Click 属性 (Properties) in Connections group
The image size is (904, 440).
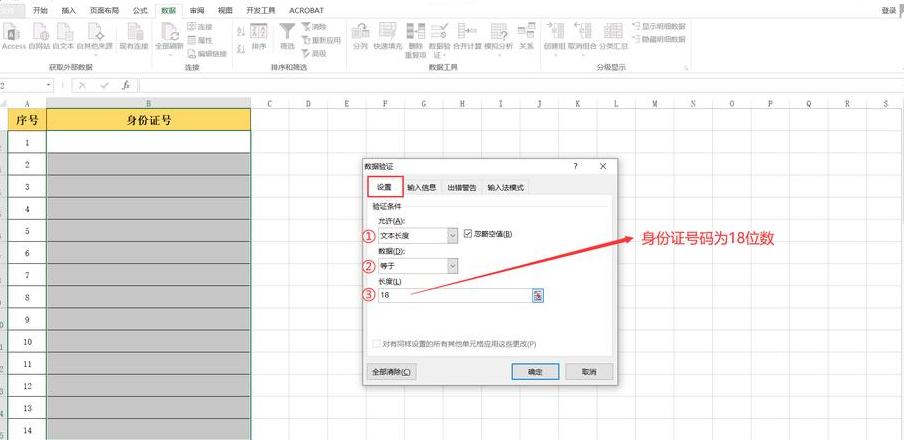tap(200, 40)
